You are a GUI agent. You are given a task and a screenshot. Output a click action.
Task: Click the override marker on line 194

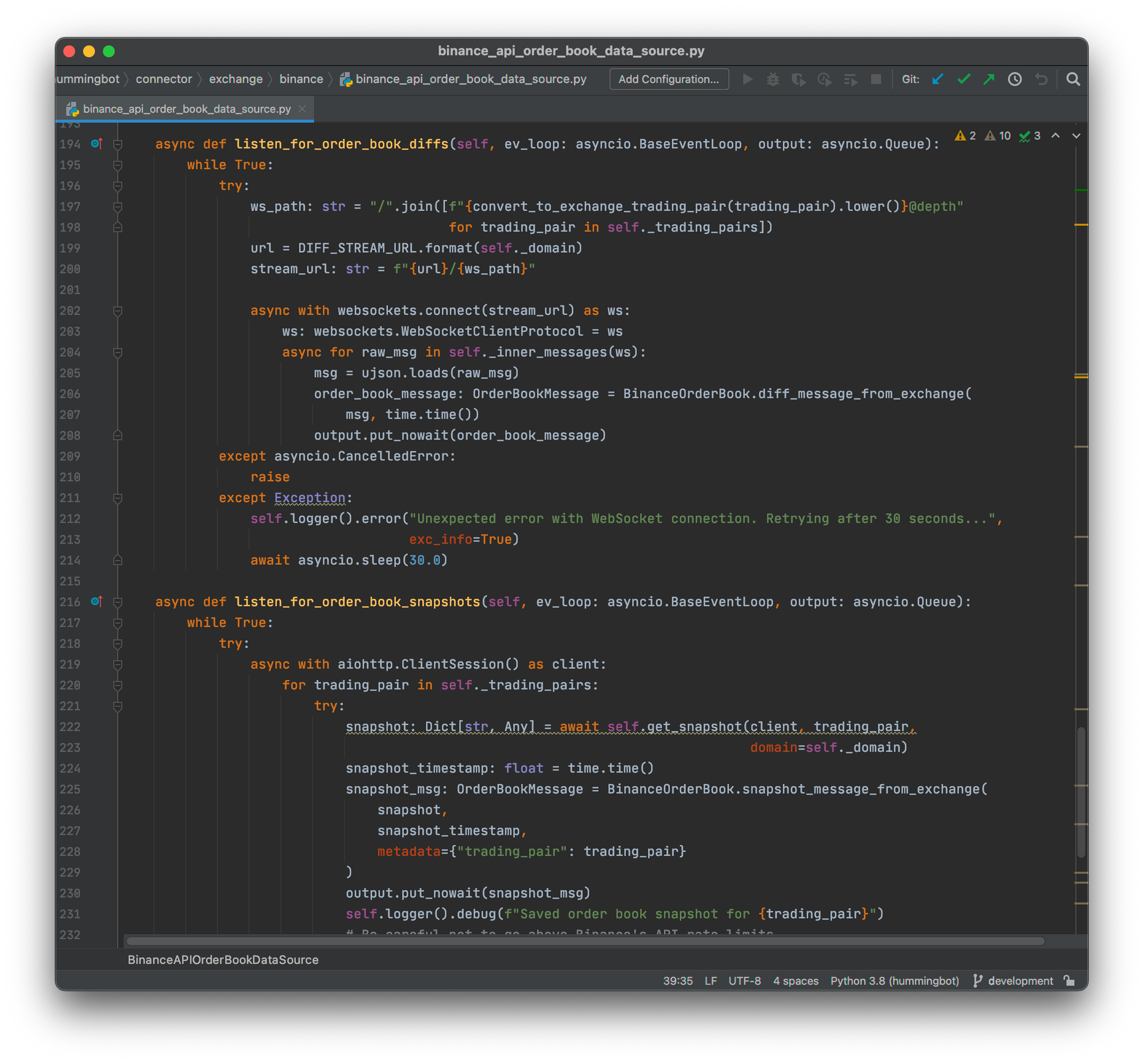point(97,144)
